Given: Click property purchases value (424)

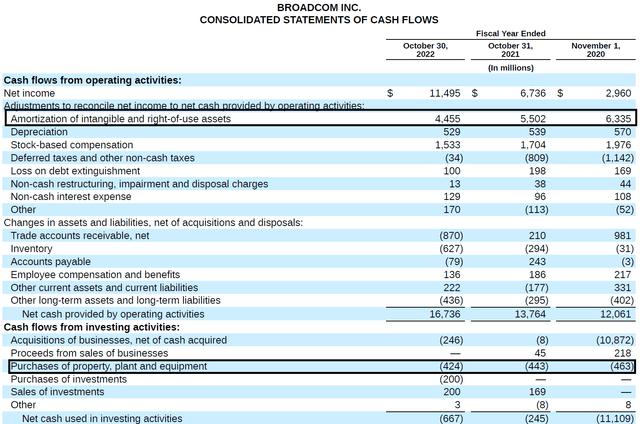Looking at the screenshot, I should point(451,366).
